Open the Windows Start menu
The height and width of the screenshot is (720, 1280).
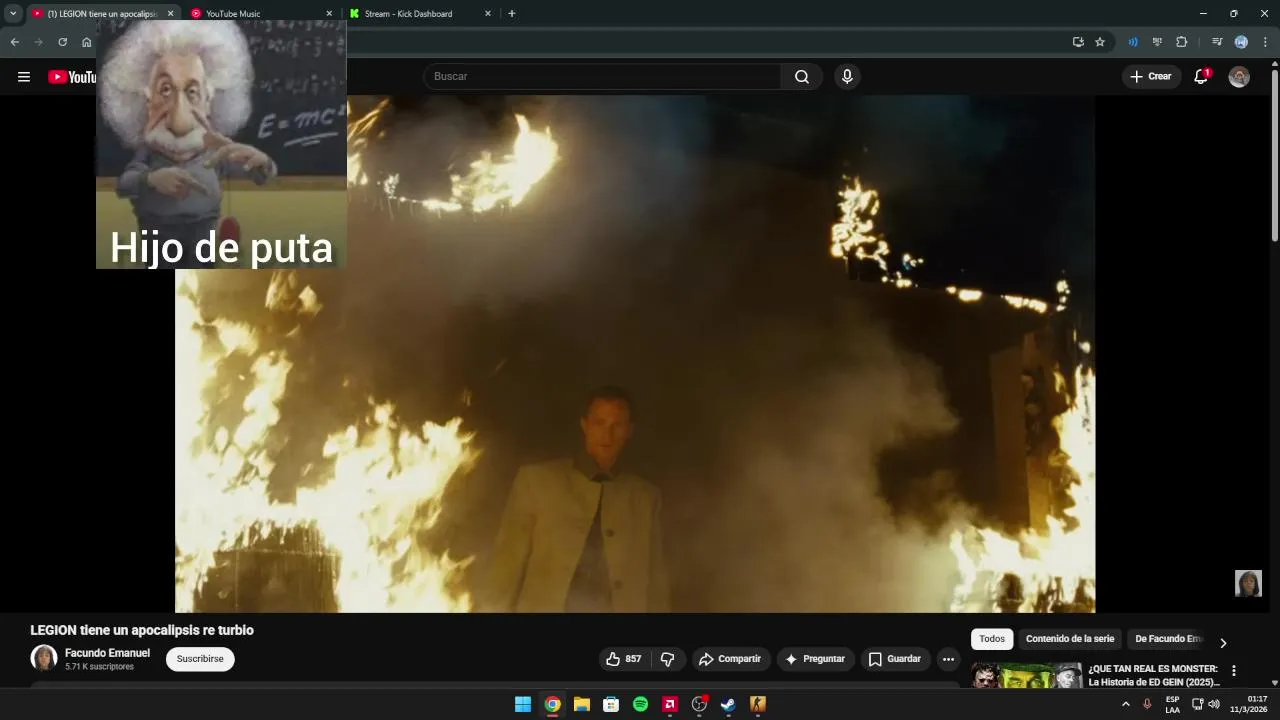[x=523, y=704]
